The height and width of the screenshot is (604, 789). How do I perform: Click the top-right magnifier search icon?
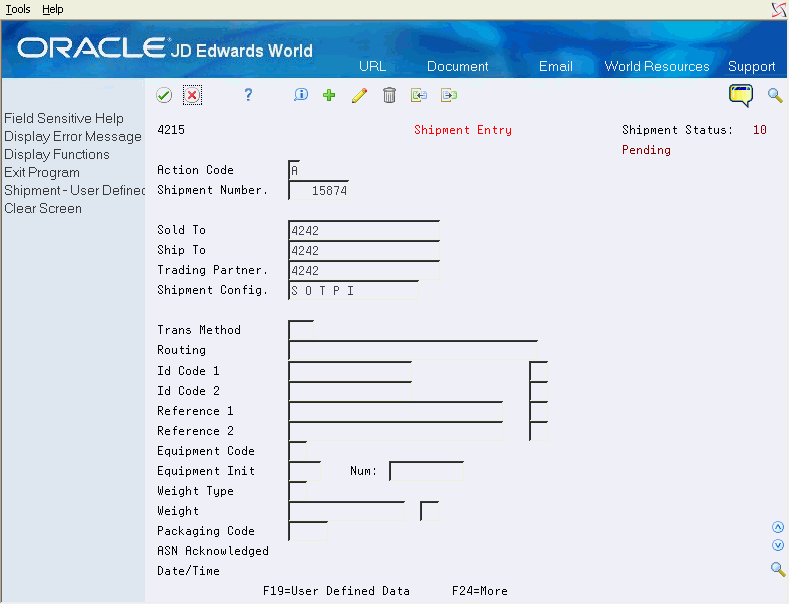[x=775, y=95]
